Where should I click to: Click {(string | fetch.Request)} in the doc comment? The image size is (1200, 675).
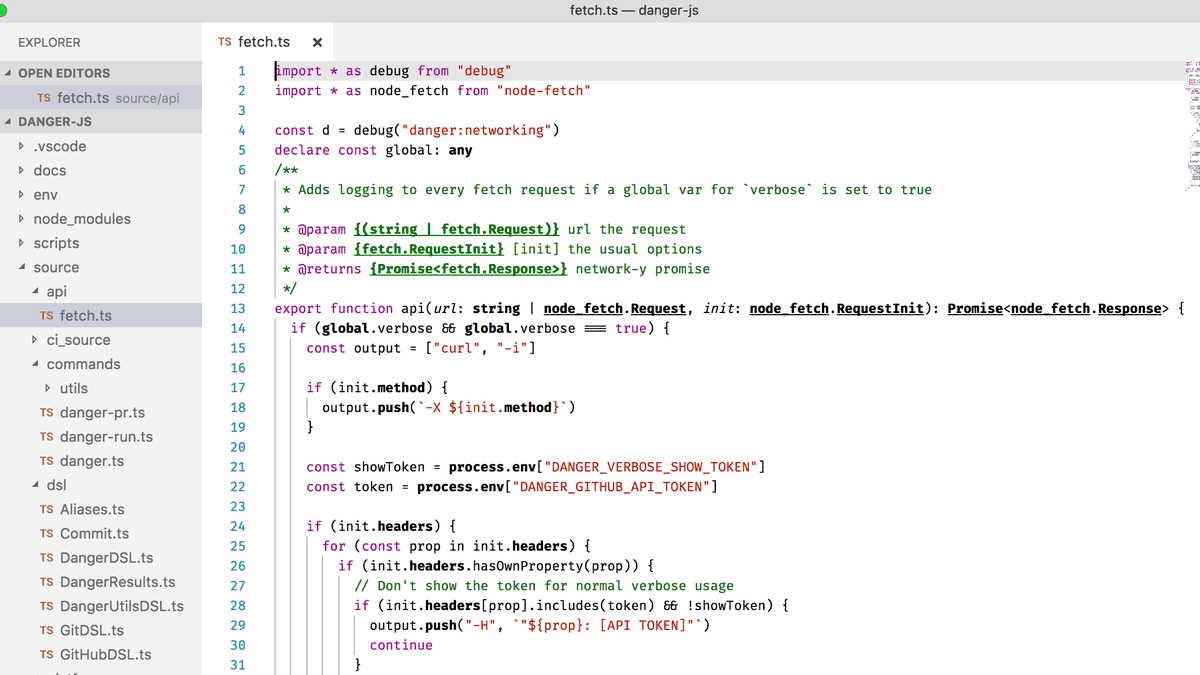pos(457,229)
